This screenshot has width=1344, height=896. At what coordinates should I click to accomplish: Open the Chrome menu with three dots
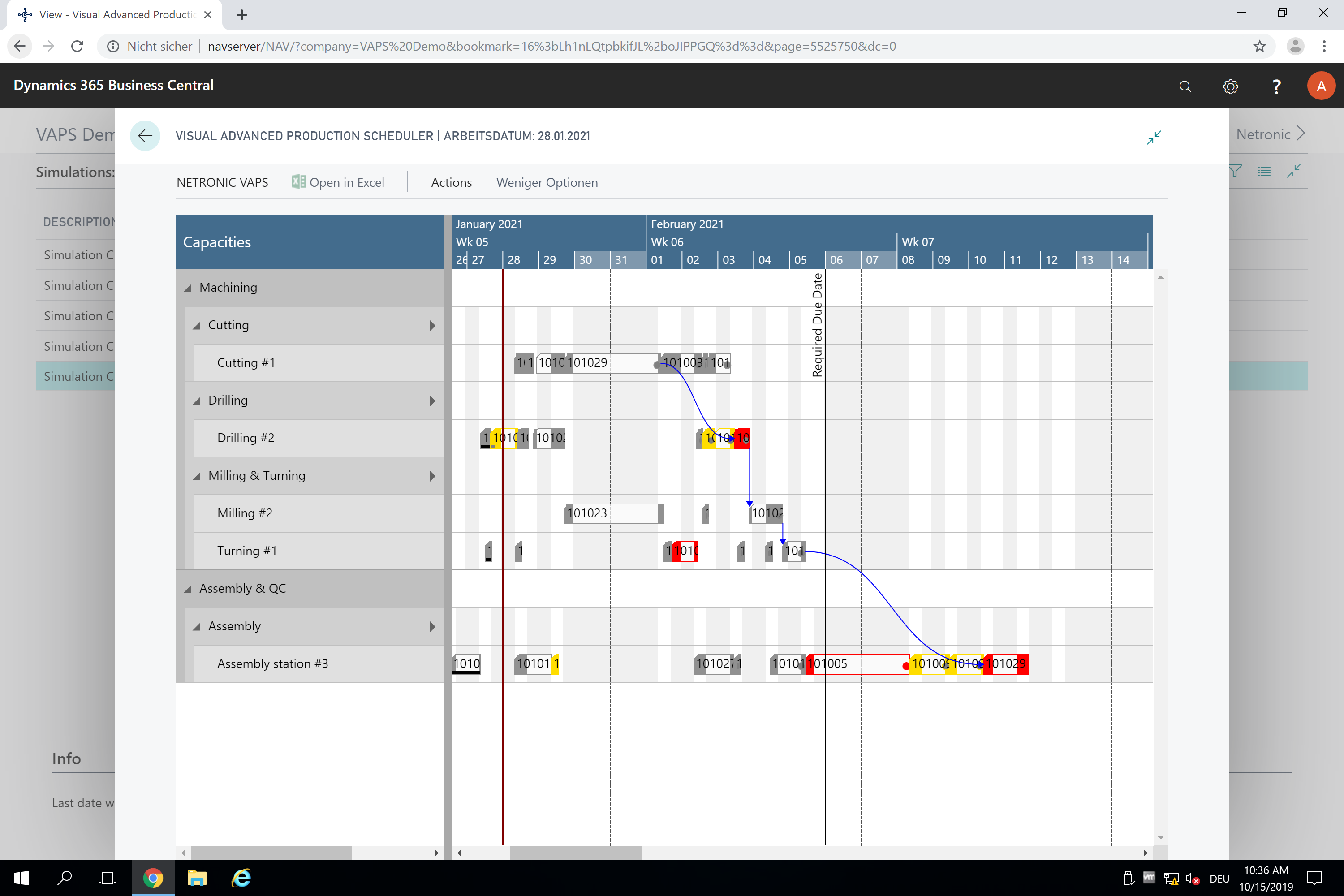[x=1324, y=46]
